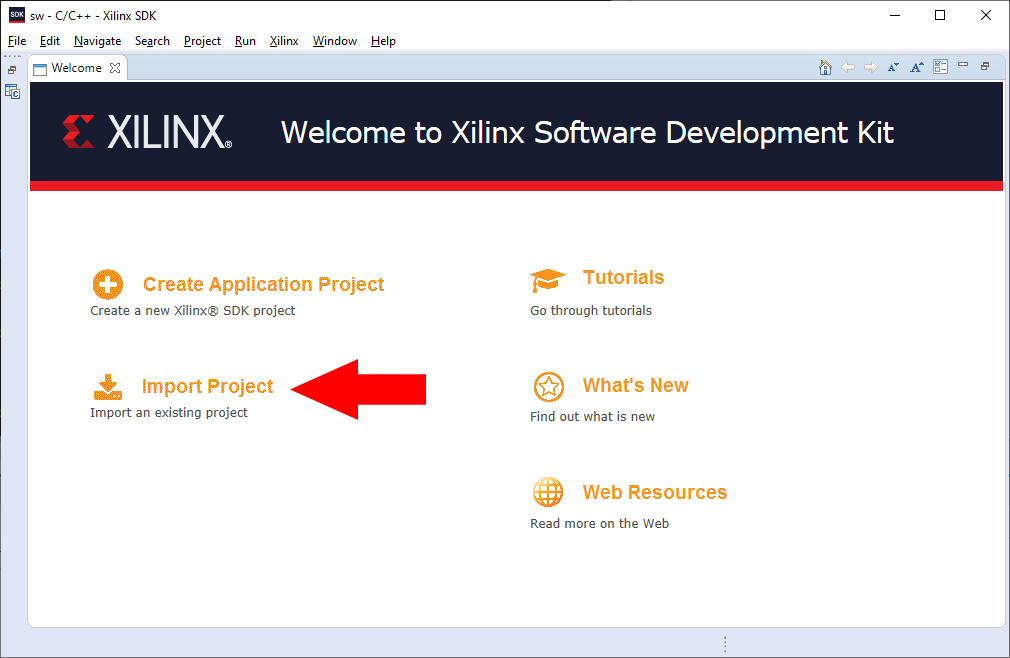The image size is (1010, 658).
Task: Open the Tutorials link
Action: coord(624,277)
